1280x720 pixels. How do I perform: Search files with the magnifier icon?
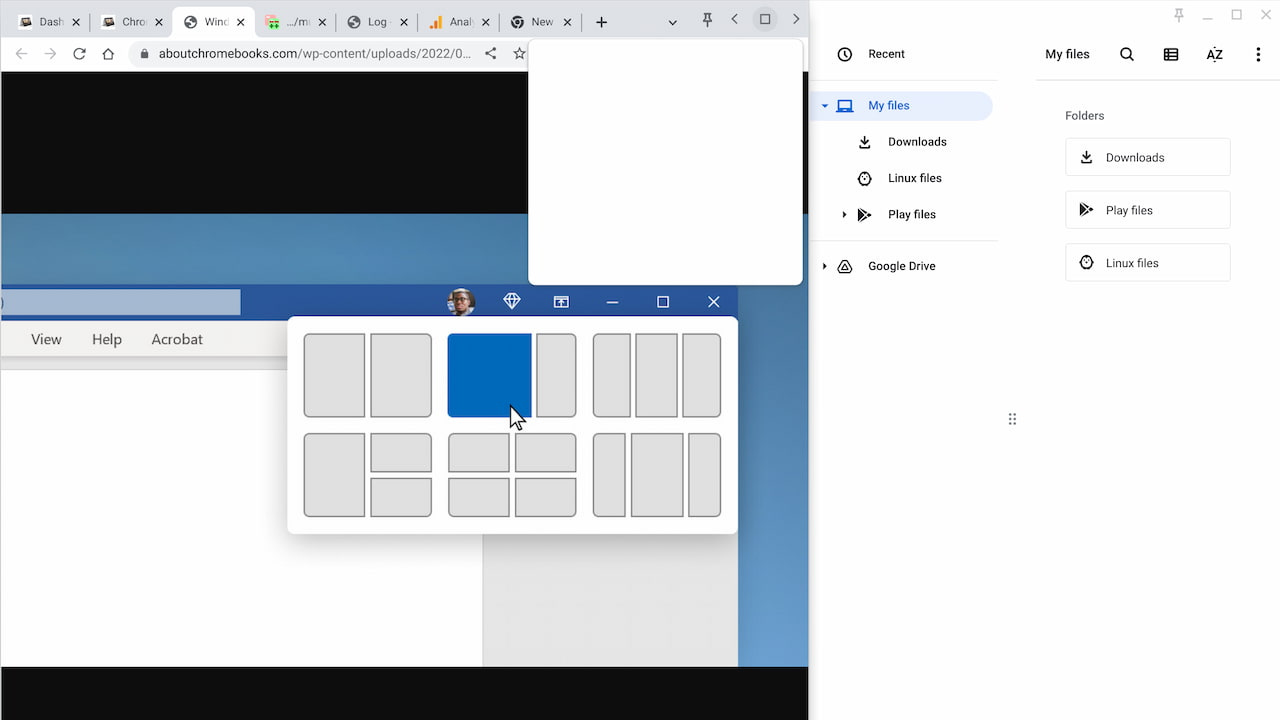click(x=1127, y=54)
